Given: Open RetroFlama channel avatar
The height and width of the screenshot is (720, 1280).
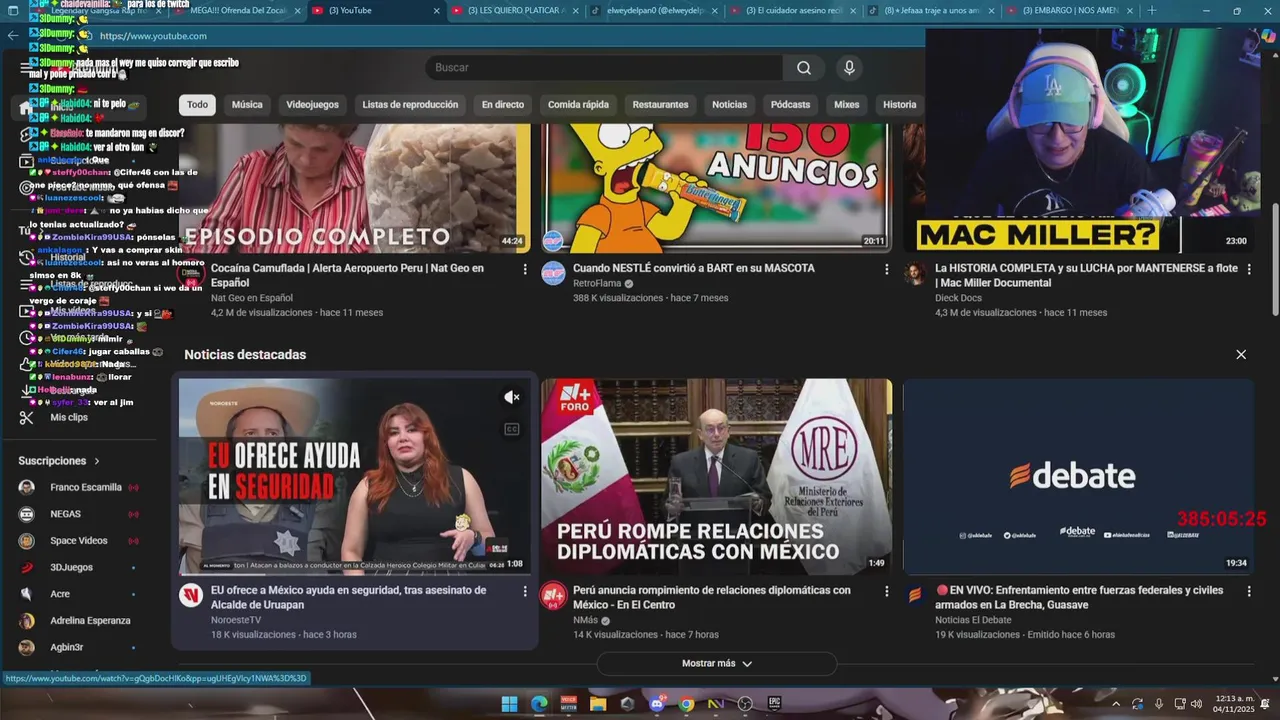Looking at the screenshot, I should coord(553,273).
